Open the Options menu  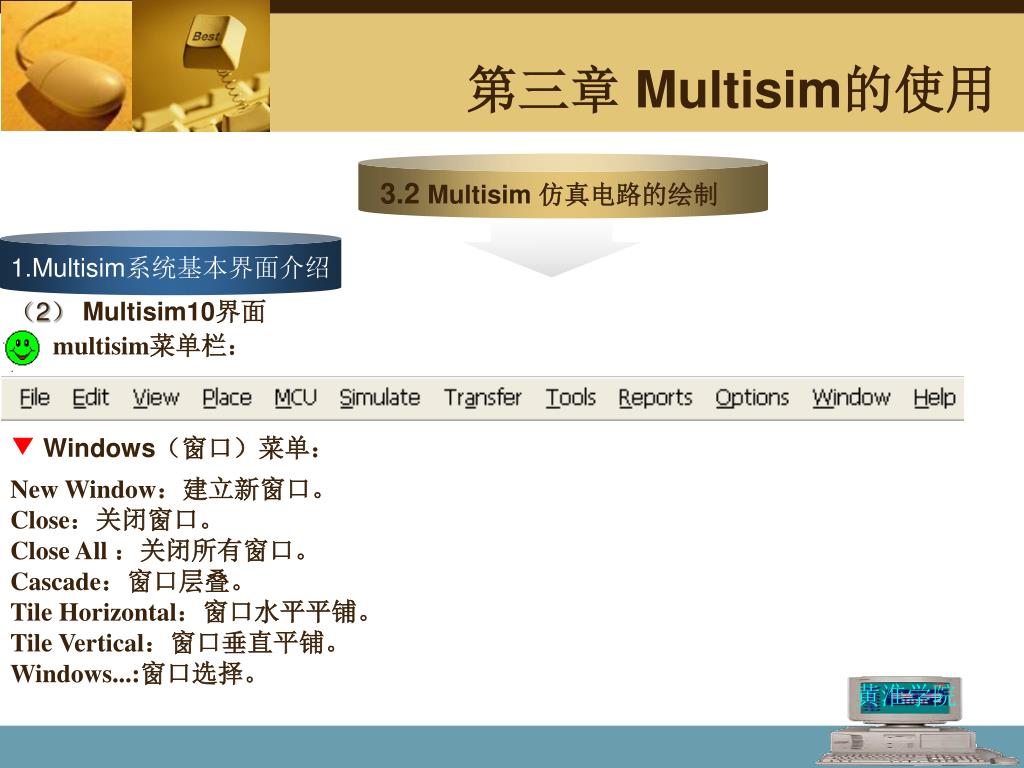coord(752,398)
